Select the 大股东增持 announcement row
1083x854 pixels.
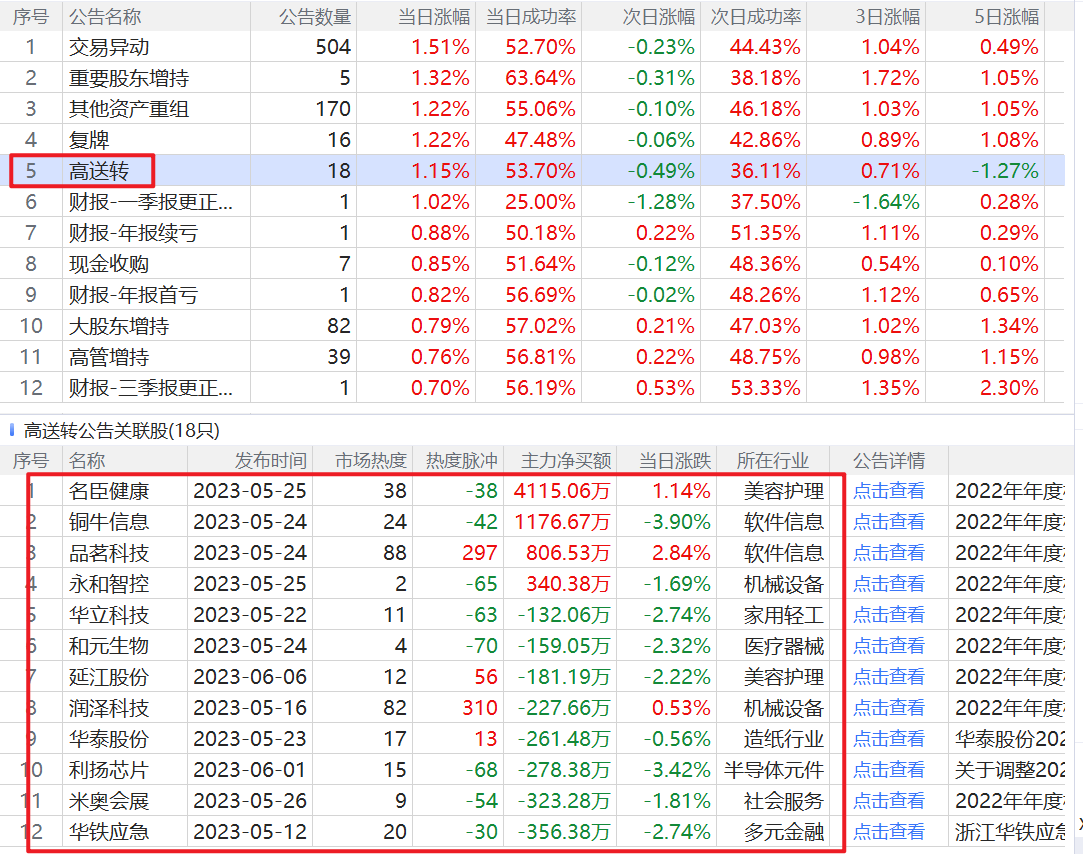tap(532, 326)
